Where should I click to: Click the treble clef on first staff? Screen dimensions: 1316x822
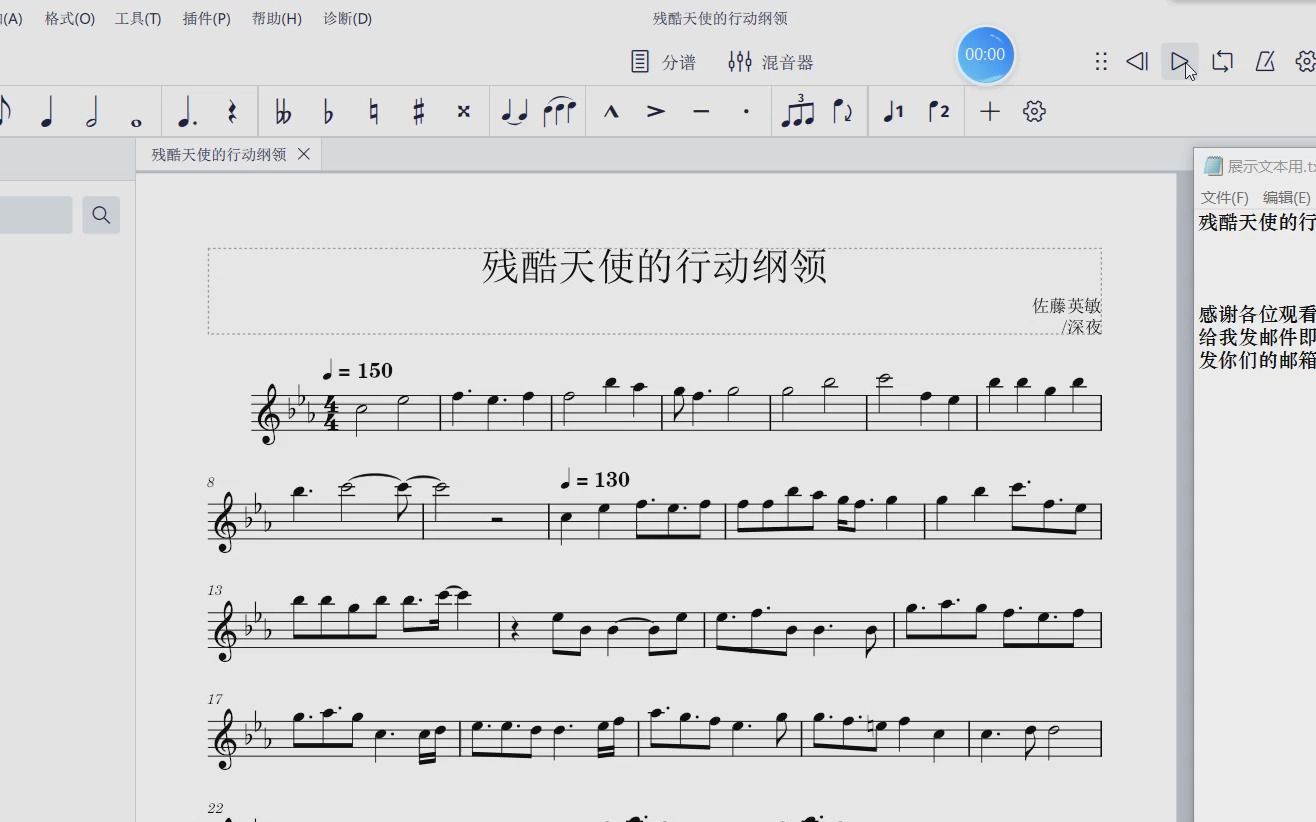268,415
